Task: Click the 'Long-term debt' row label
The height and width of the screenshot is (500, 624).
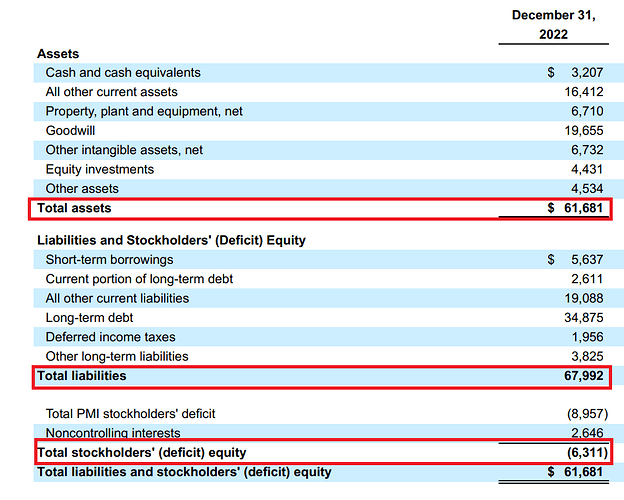Action: click(89, 318)
